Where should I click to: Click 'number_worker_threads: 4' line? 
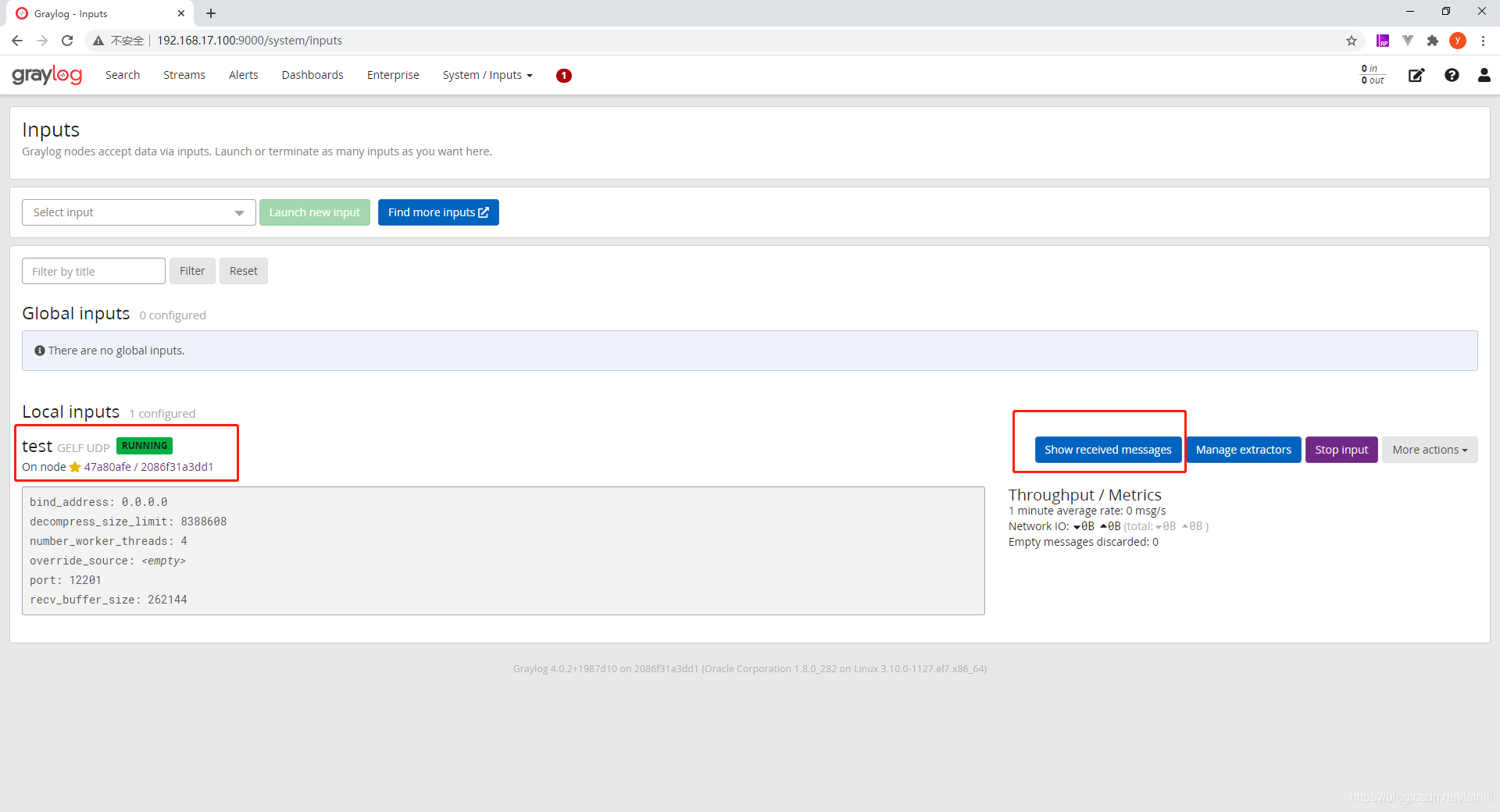click(x=109, y=541)
